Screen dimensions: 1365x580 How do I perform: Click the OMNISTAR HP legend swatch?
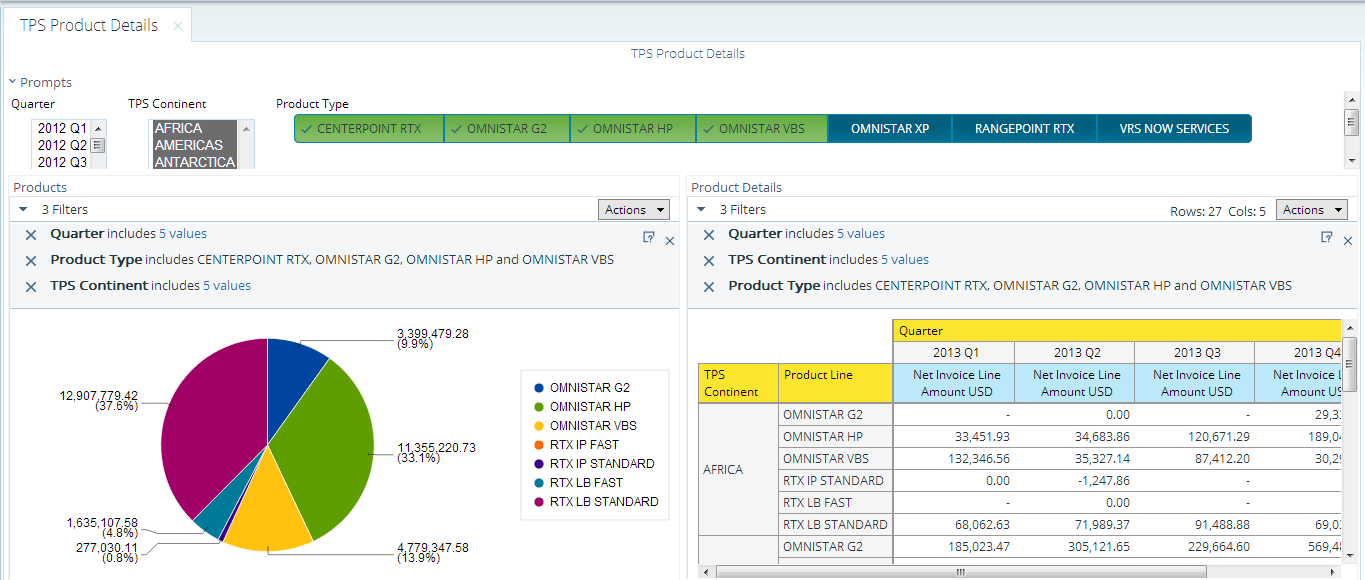pos(539,407)
